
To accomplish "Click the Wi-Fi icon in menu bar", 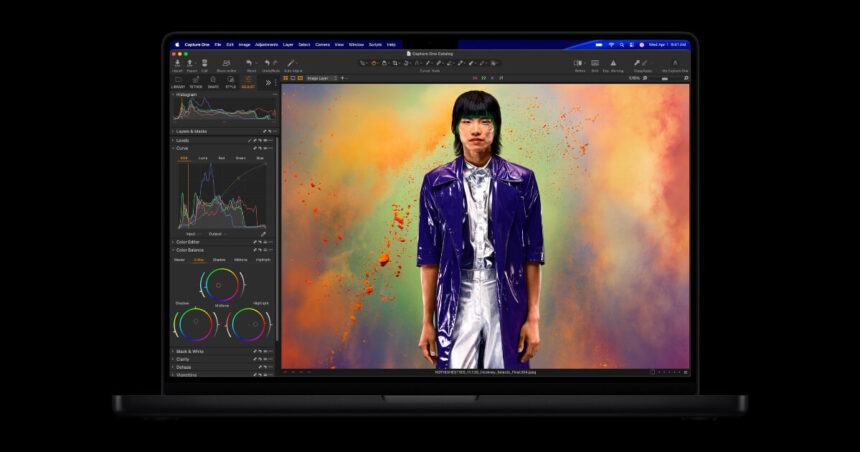I will [x=611, y=44].
